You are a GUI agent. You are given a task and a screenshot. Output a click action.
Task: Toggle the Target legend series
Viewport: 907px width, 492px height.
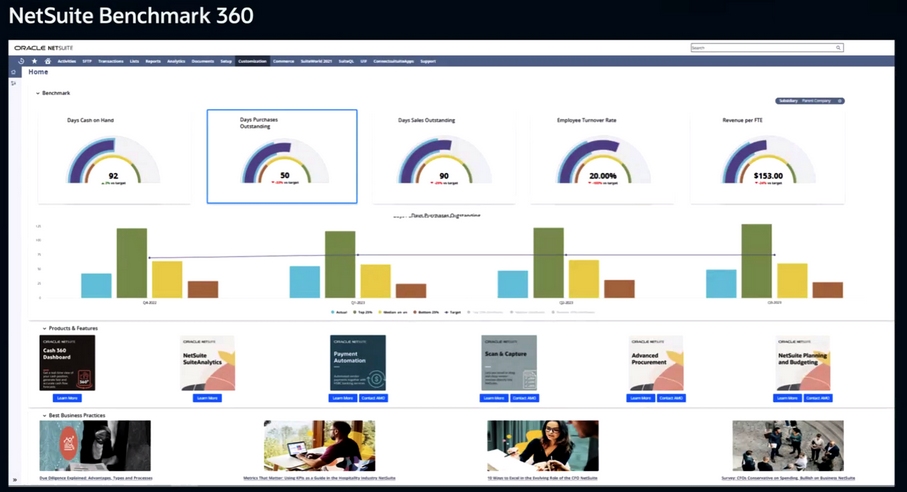(x=453, y=312)
